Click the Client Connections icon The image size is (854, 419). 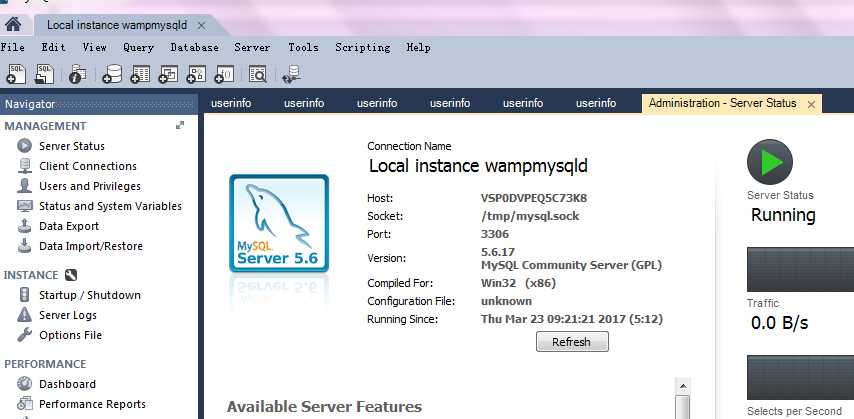(x=25, y=166)
